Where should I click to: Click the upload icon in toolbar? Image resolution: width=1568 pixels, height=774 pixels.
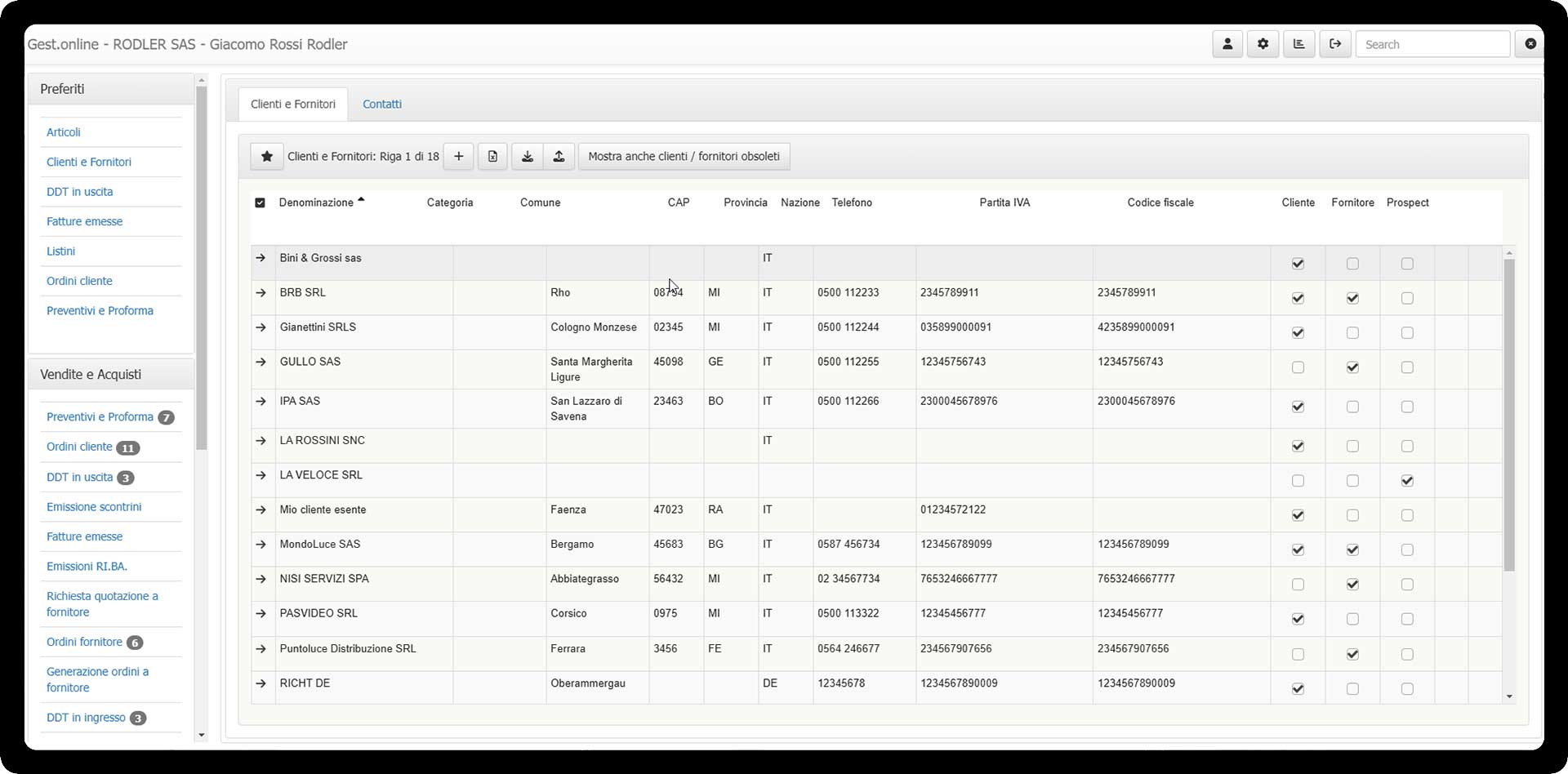pyautogui.click(x=559, y=157)
